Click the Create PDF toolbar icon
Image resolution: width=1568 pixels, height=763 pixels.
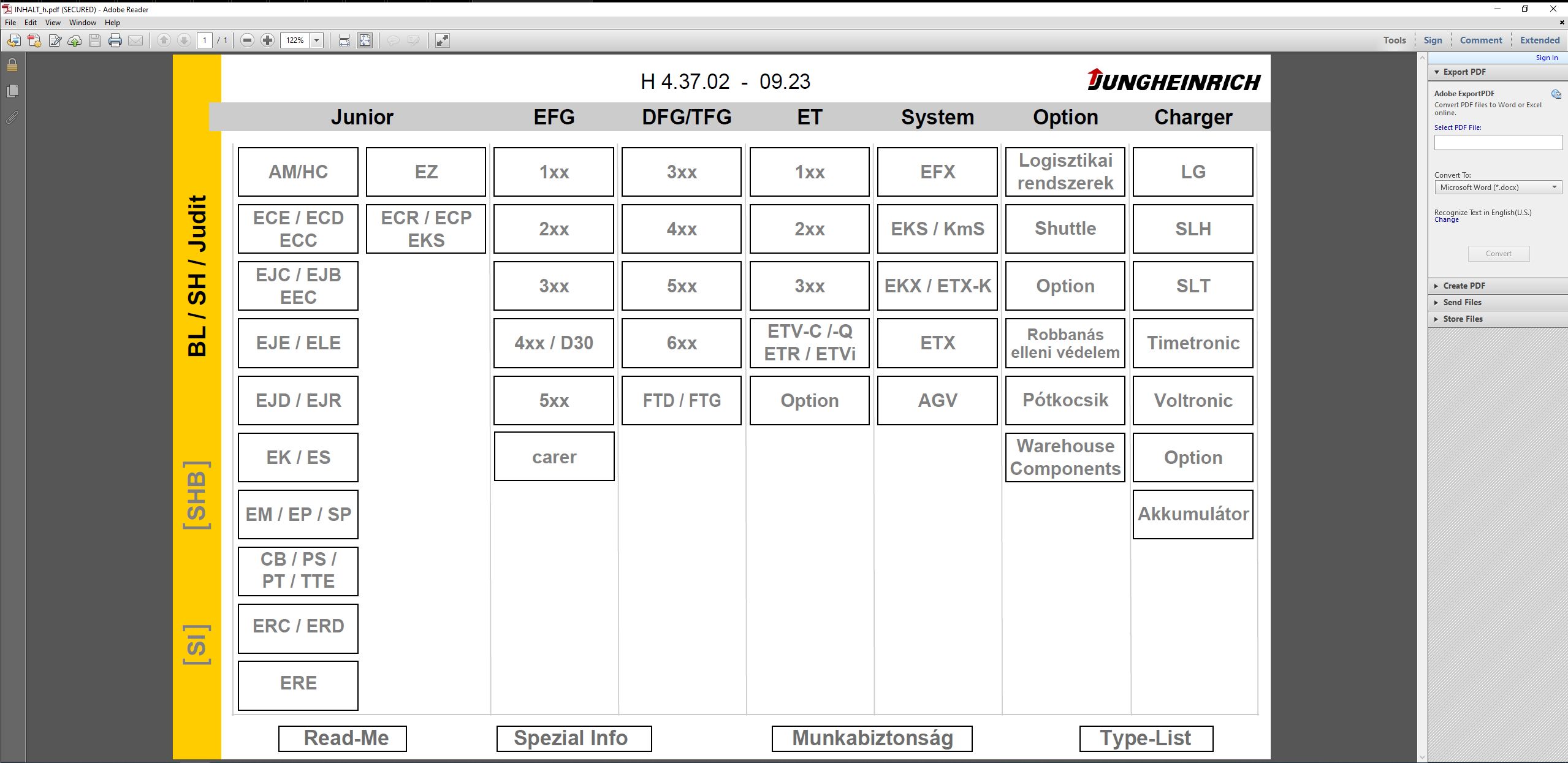tap(34, 40)
